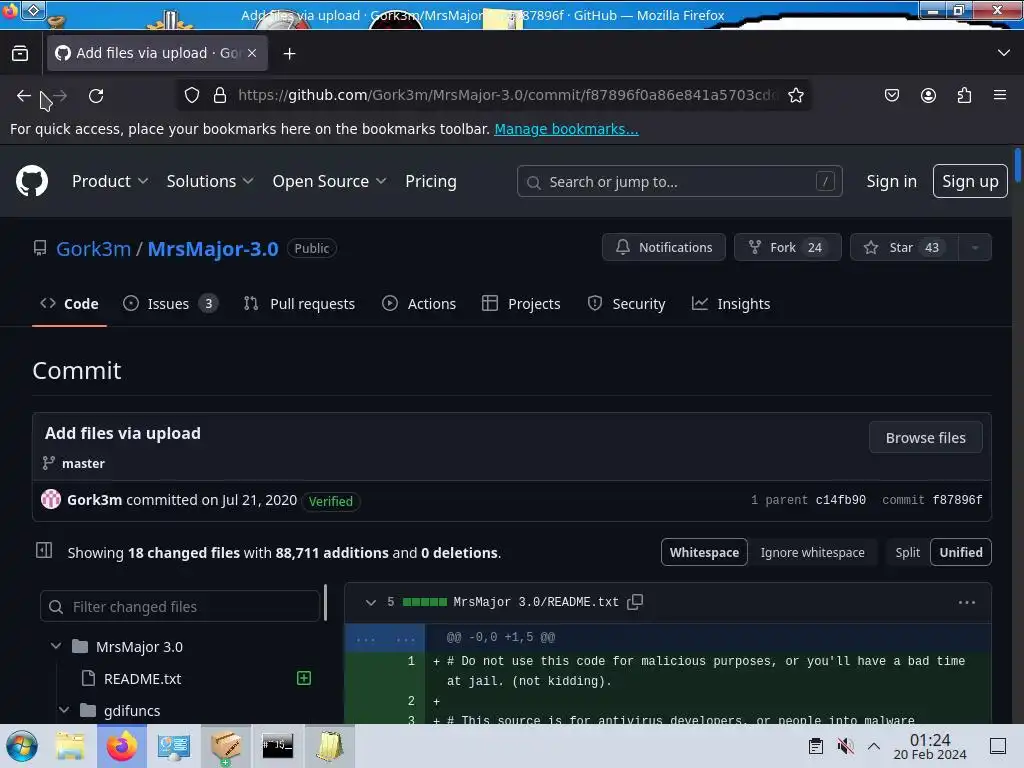Click the Firefox taskbar icon
This screenshot has width=1024, height=768.
coord(122,746)
